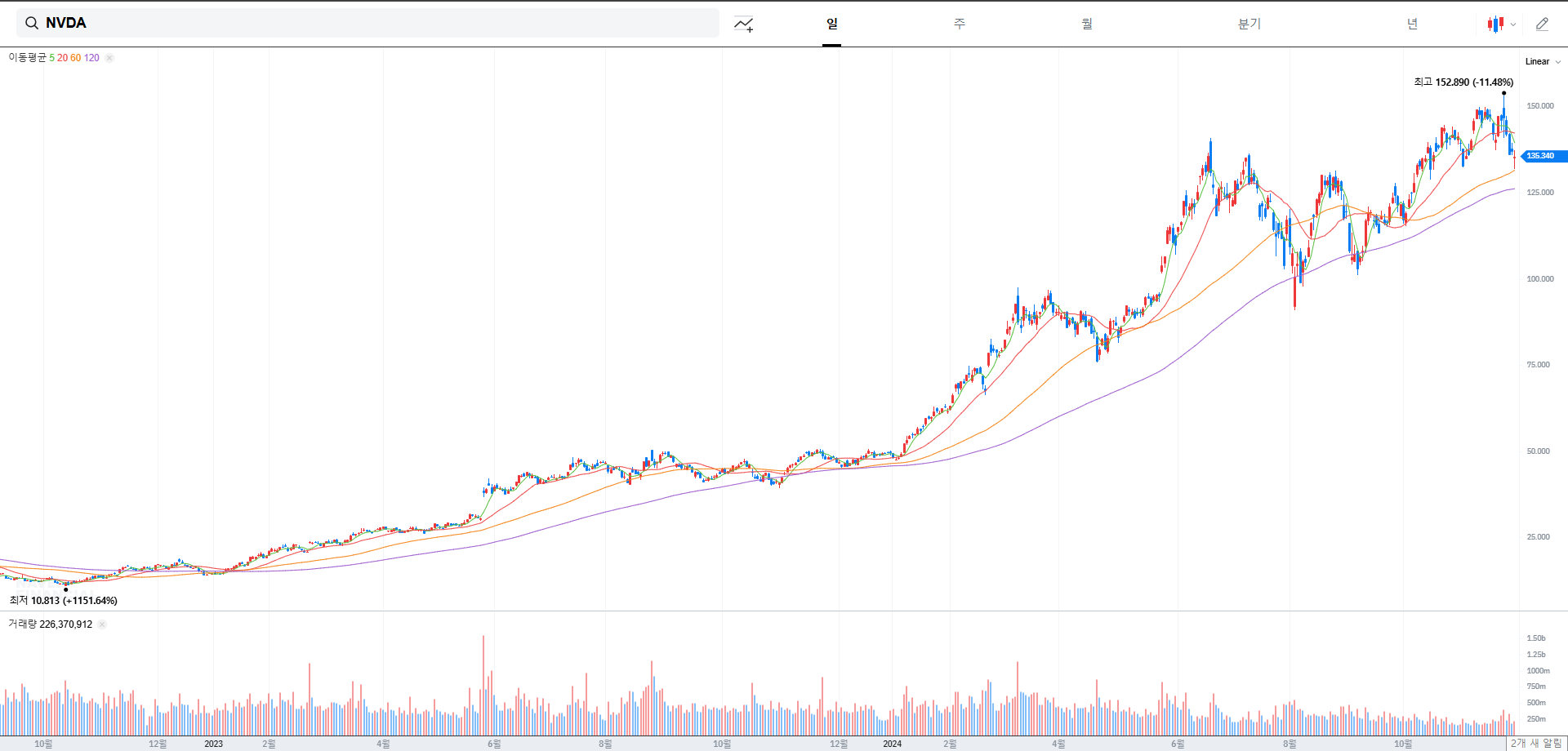This screenshot has height=751, width=1568.
Task: Click the pencil drawing tool icon
Action: pos(1542,24)
